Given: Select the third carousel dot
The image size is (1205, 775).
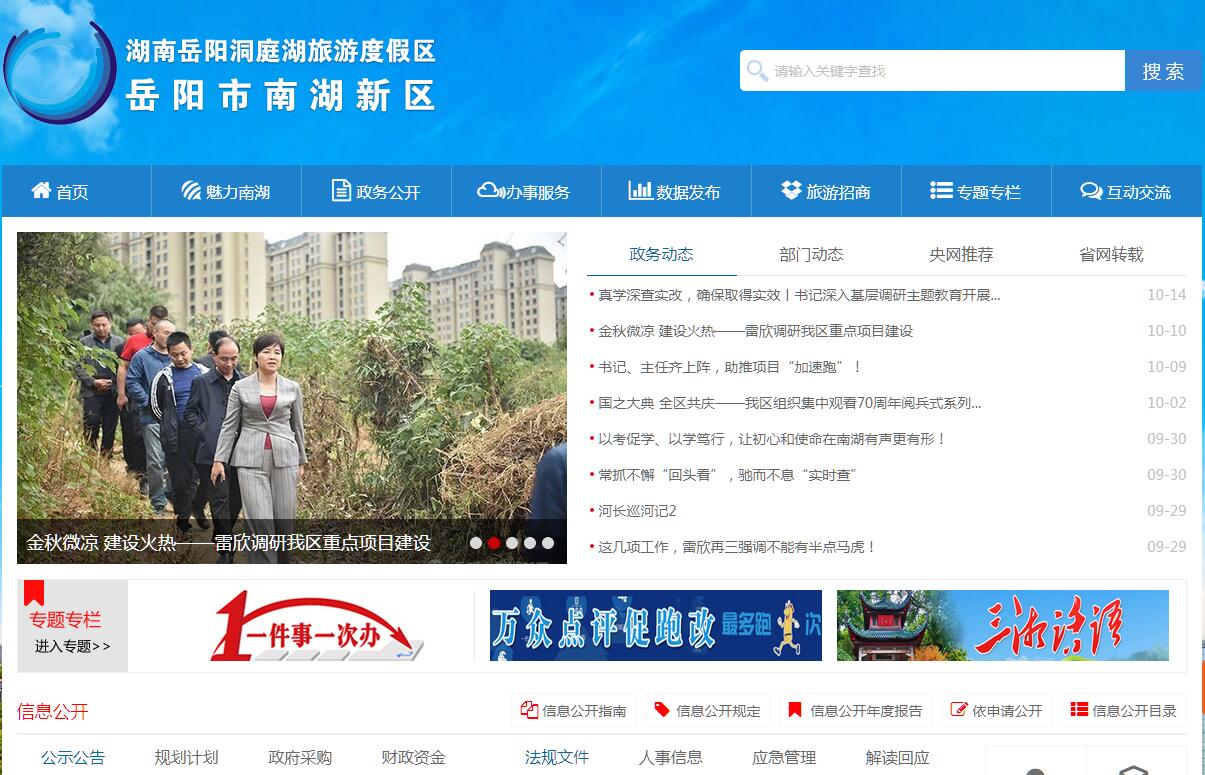Looking at the screenshot, I should coord(512,543).
